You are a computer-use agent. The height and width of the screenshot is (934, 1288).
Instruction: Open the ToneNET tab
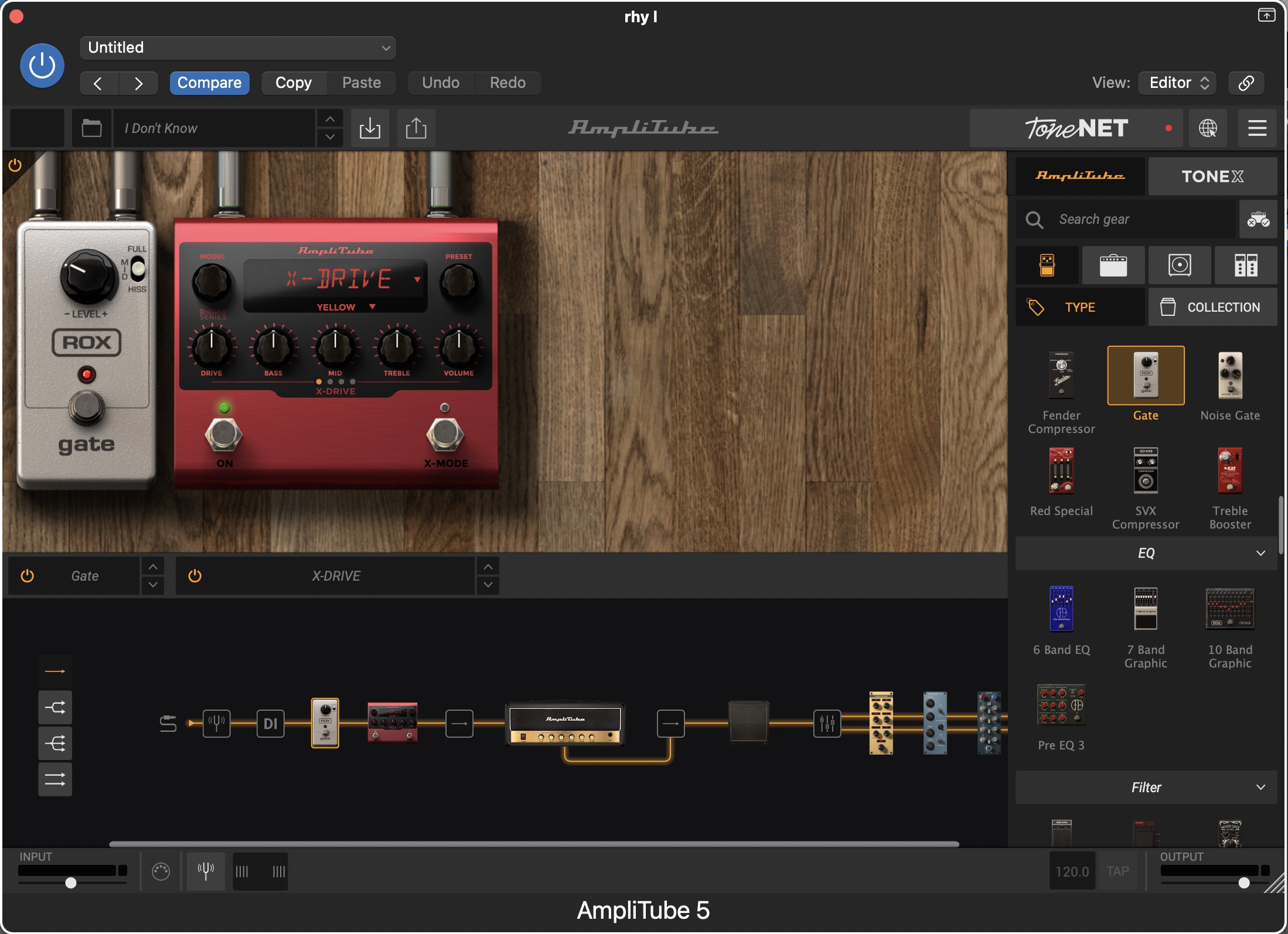coord(1076,128)
